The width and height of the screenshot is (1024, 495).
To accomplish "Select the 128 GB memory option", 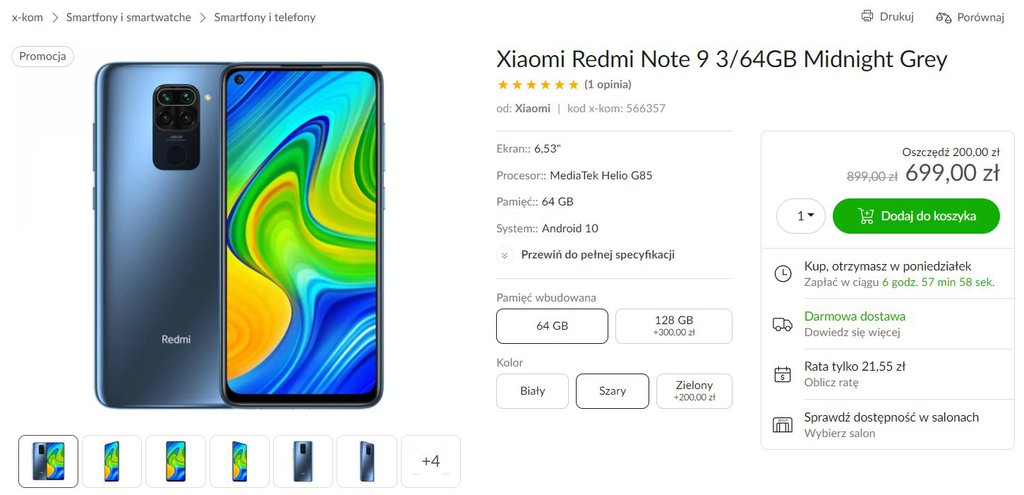I will pos(673,326).
